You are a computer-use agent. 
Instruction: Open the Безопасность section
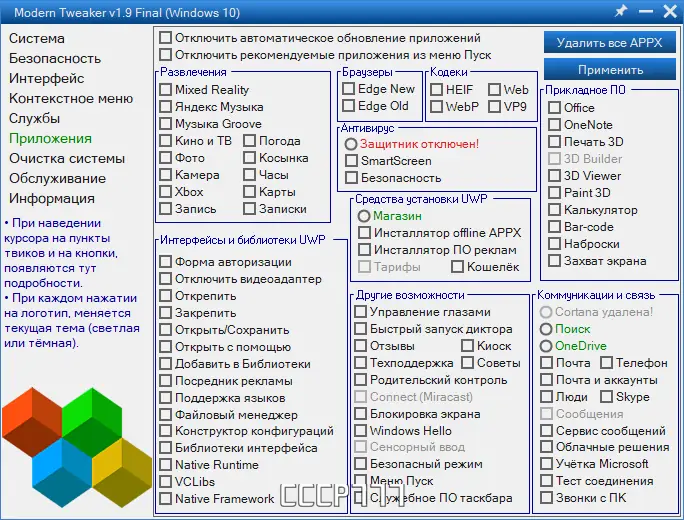point(55,58)
